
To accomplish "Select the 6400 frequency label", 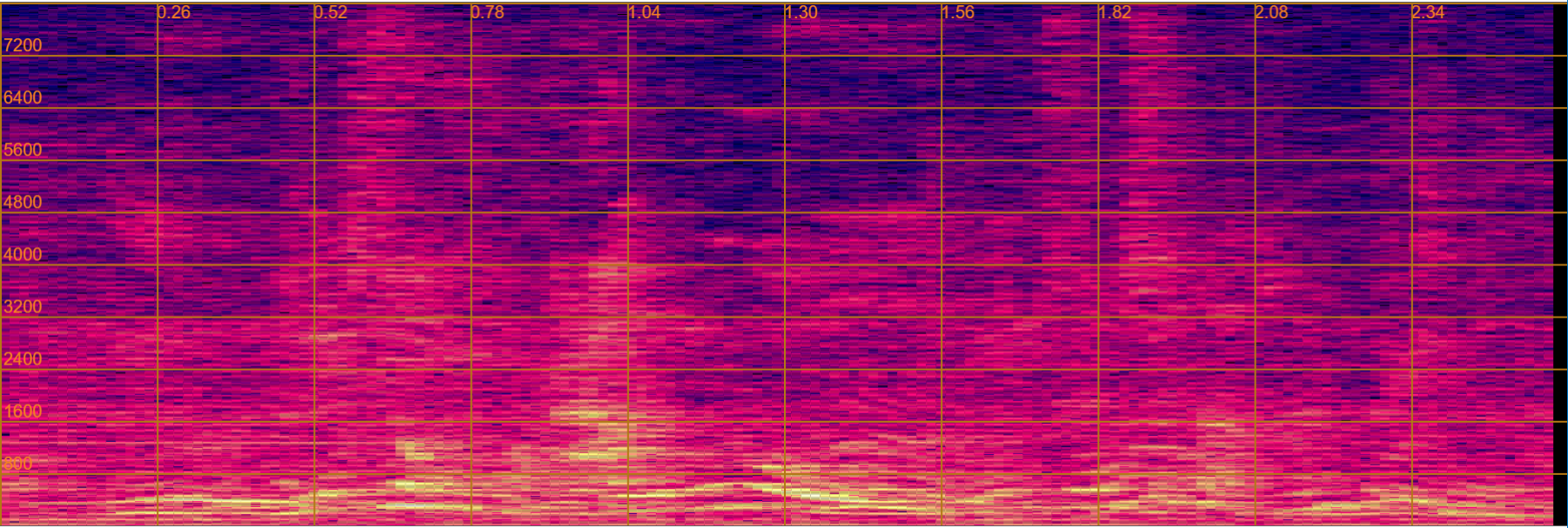I will [23, 97].
